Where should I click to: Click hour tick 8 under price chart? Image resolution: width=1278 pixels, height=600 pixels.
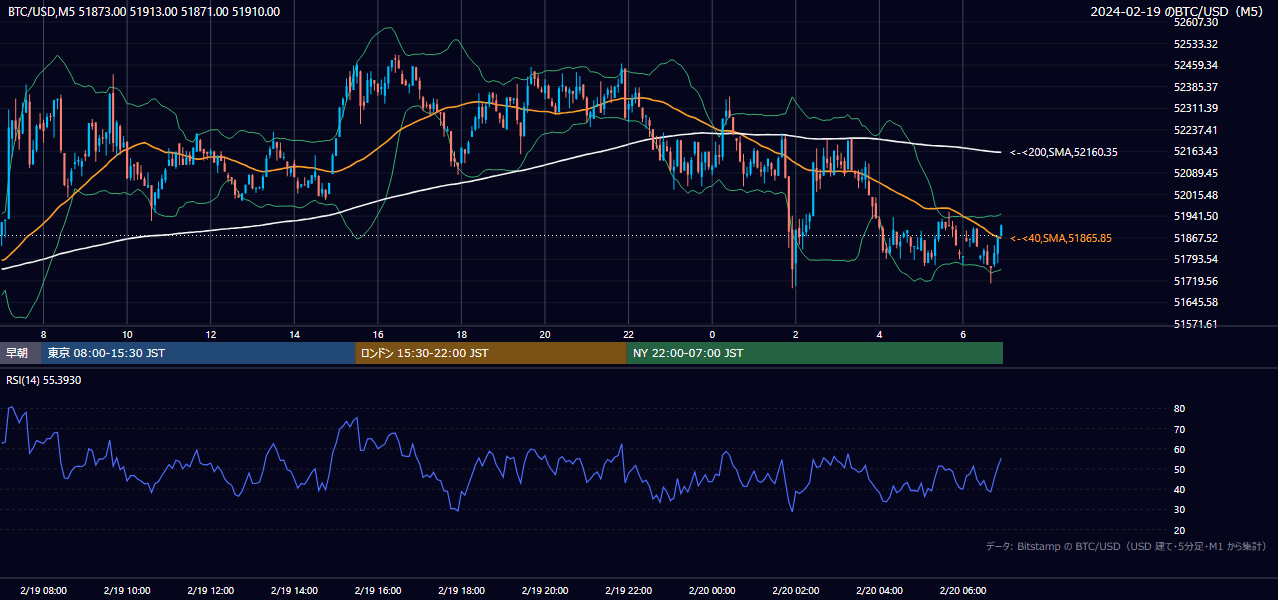(43, 334)
